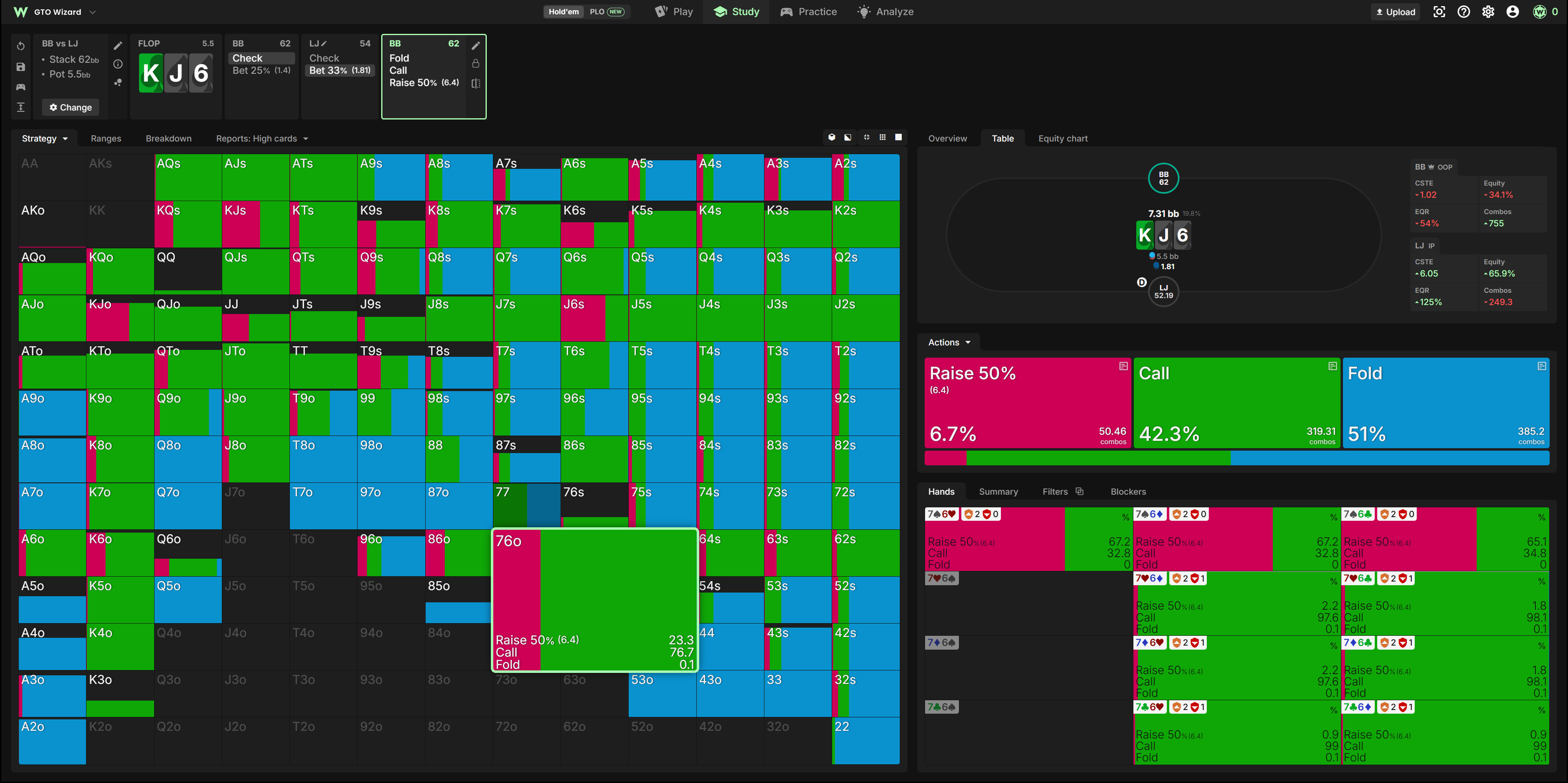Click the King of clubs flop card
The width and height of the screenshot is (1568, 783).
pos(151,73)
